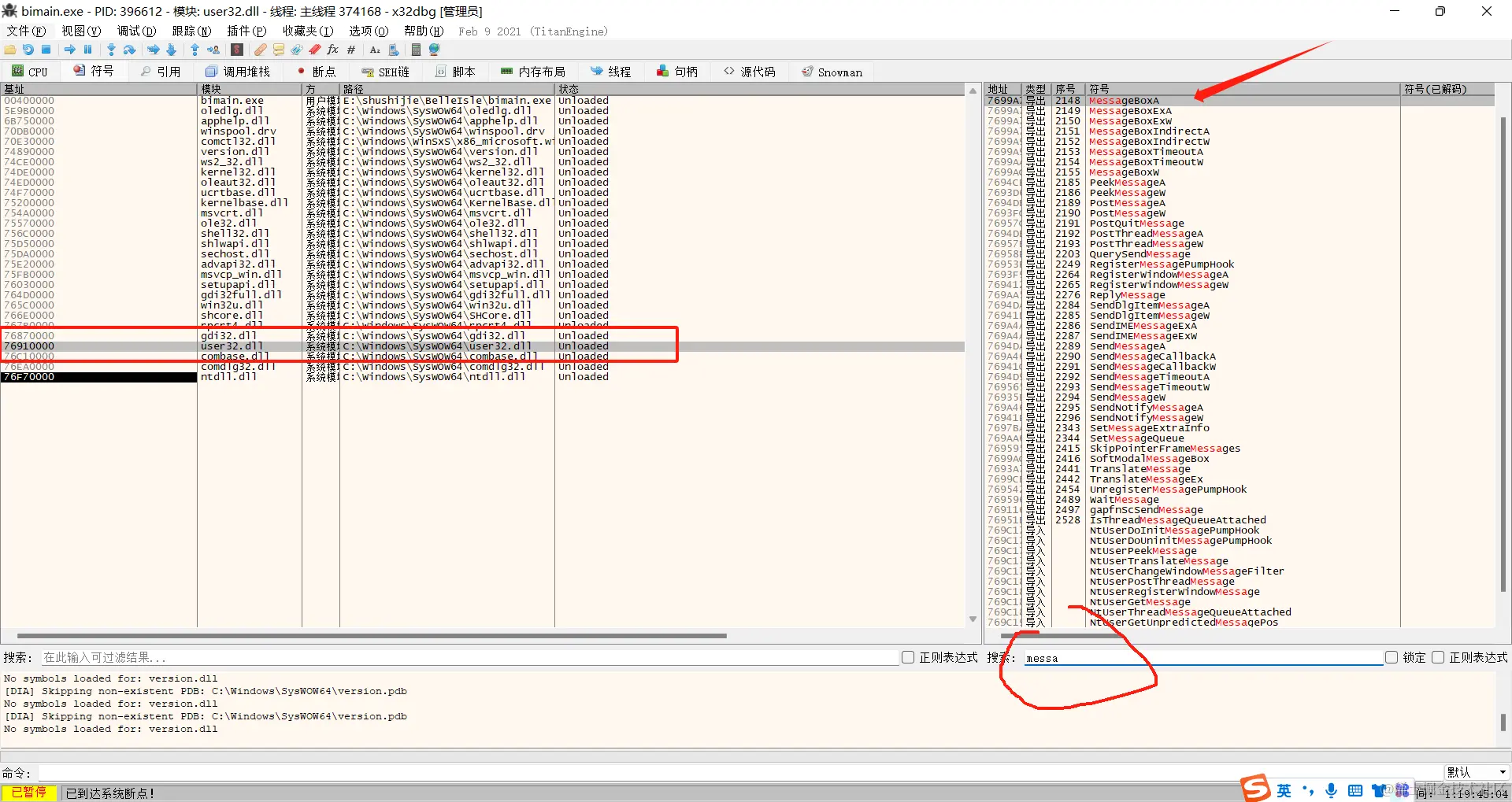Enable regex checkbox for symbol search
This screenshot has width=1512, height=802.
click(x=1438, y=657)
